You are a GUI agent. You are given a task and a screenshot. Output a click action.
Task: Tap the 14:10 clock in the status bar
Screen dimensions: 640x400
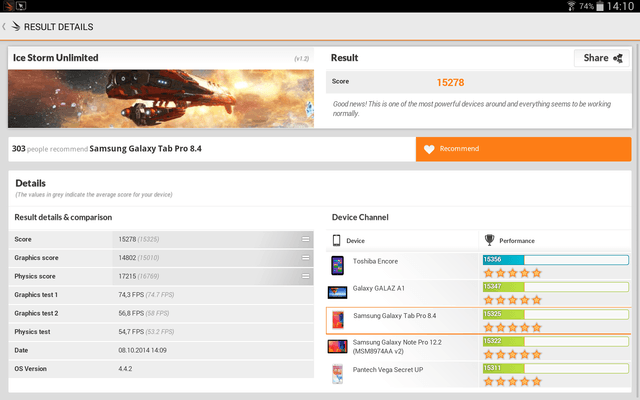tap(620, 6)
